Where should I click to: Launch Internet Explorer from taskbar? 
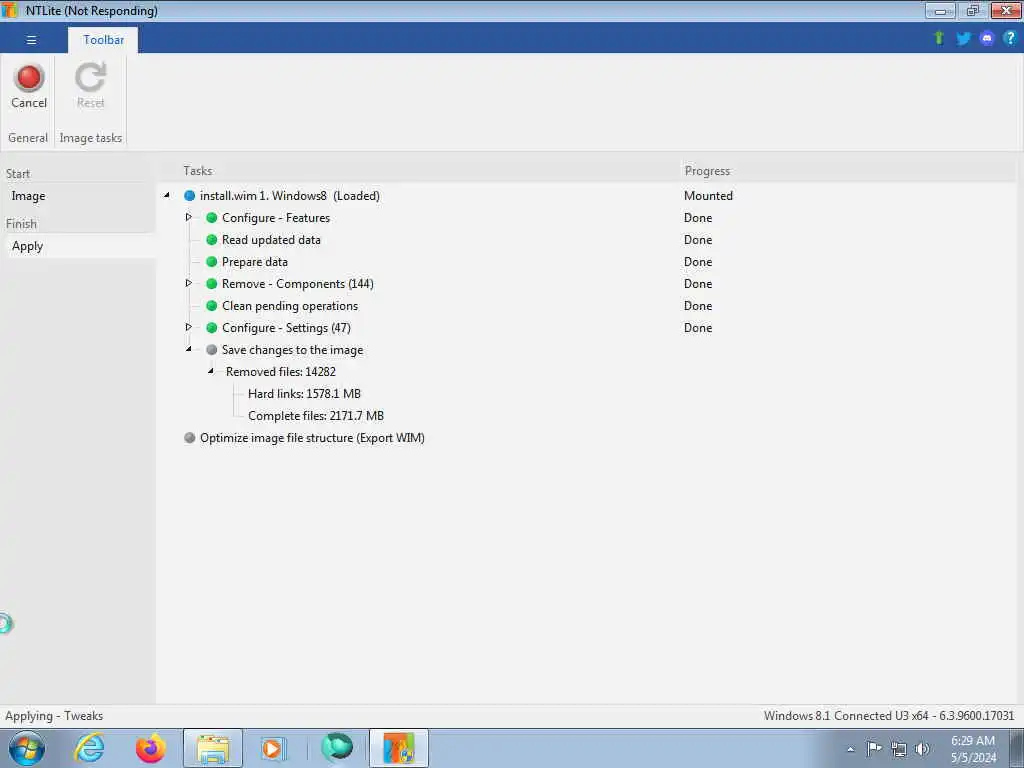89,748
